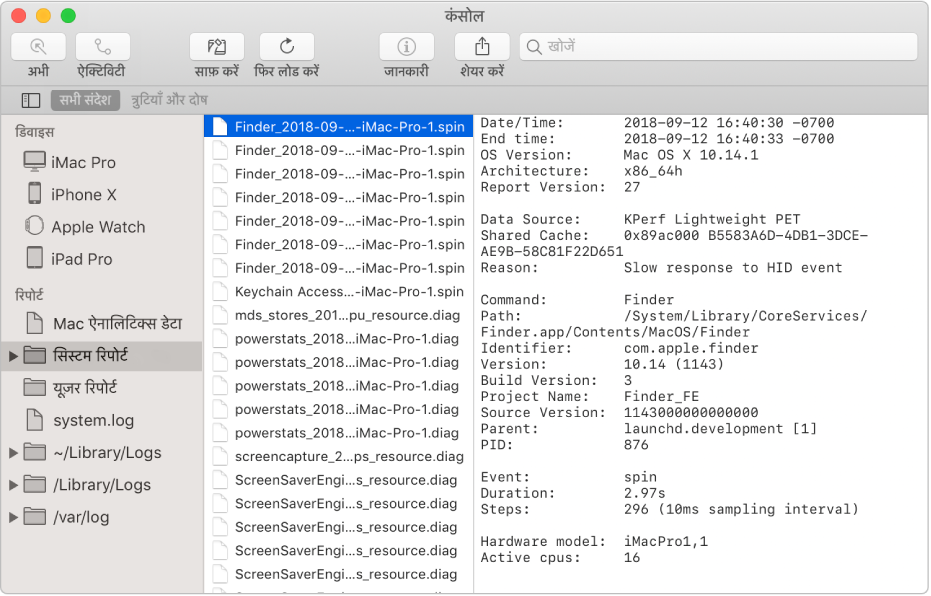Image resolution: width=931 pixels, height=596 pixels.
Task: Open the शेयर करें share icon
Action: click(482, 46)
